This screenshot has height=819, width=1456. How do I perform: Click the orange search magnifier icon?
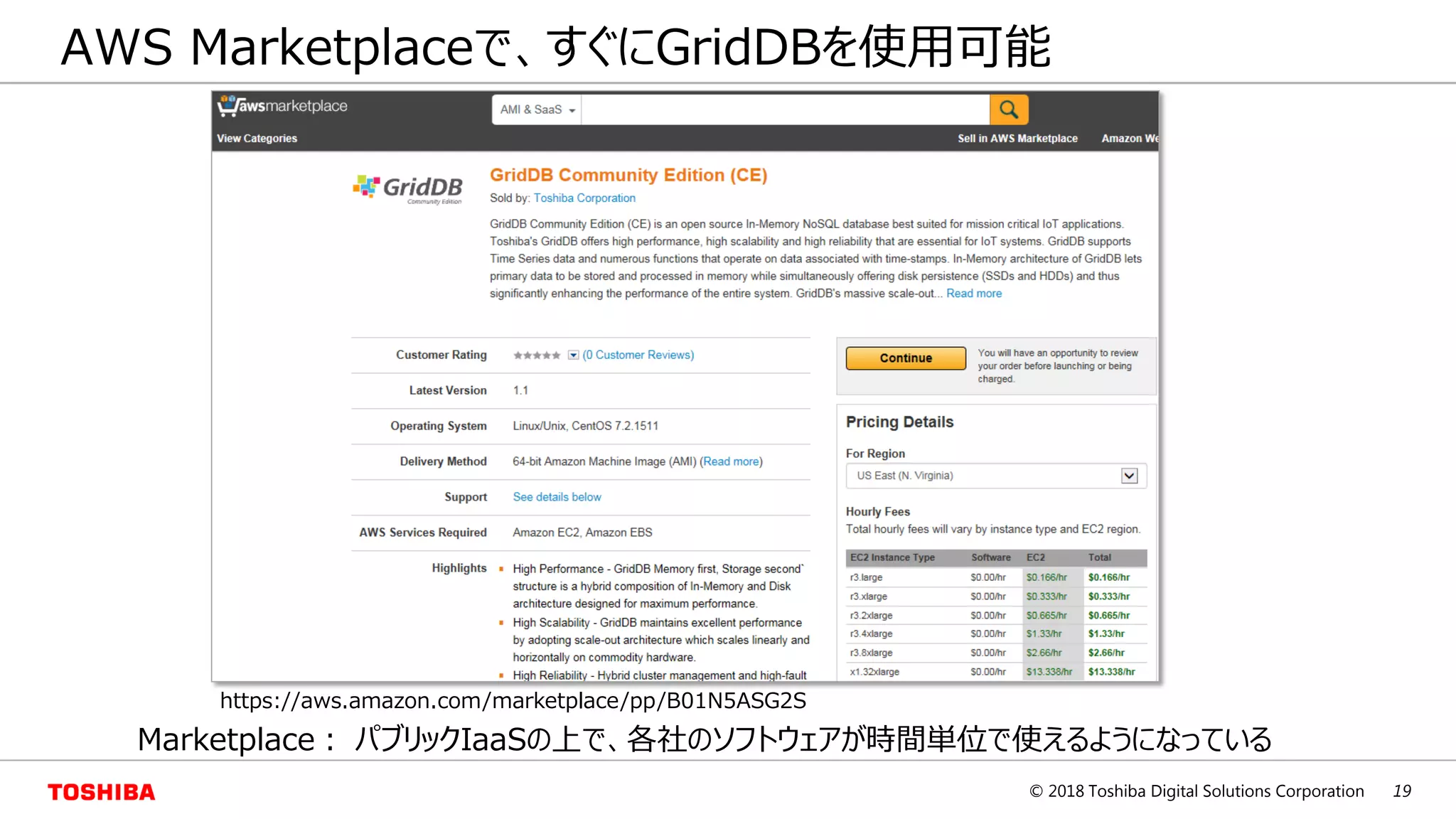[1008, 109]
